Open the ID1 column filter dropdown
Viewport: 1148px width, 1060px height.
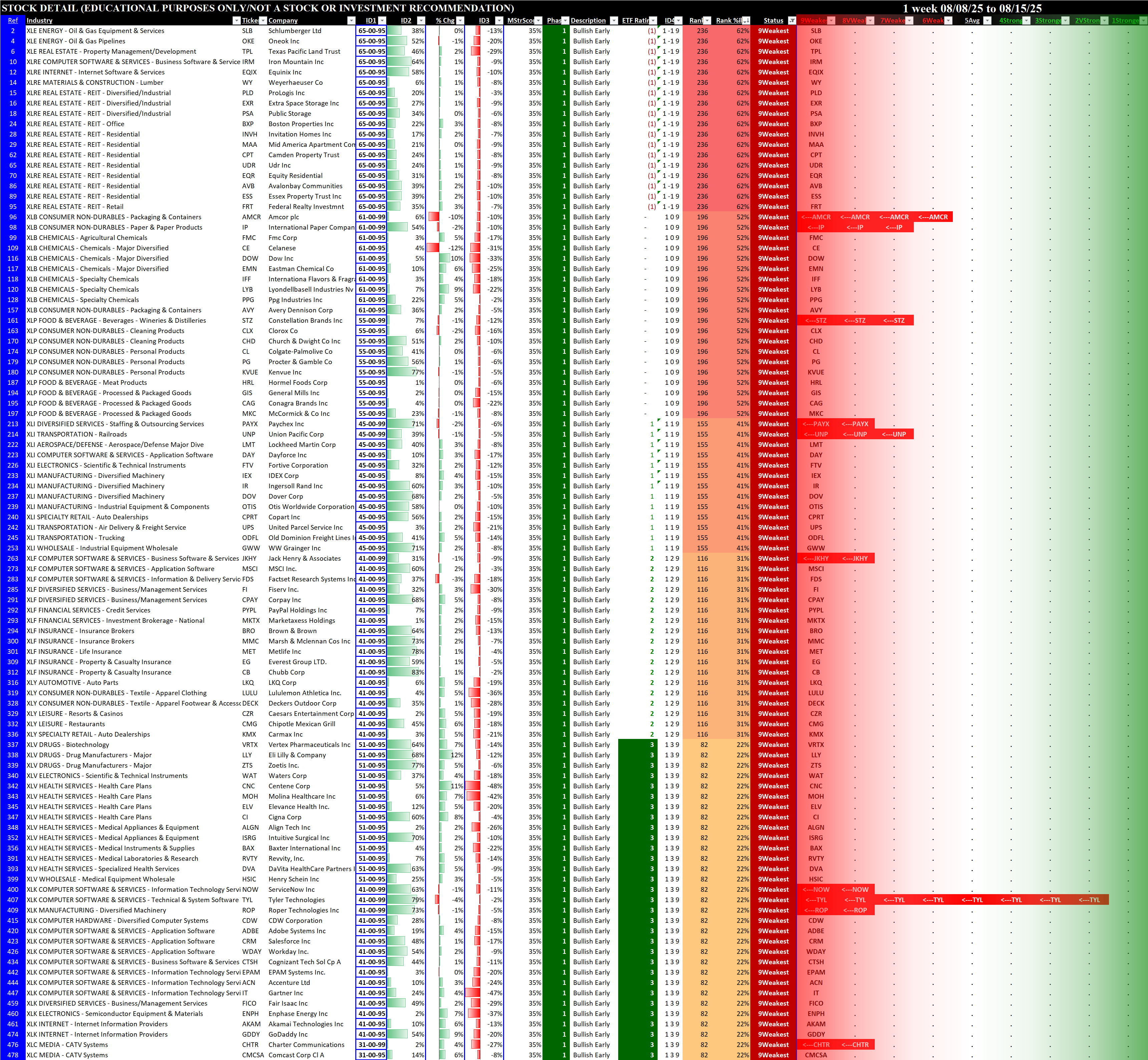pyautogui.click(x=382, y=21)
